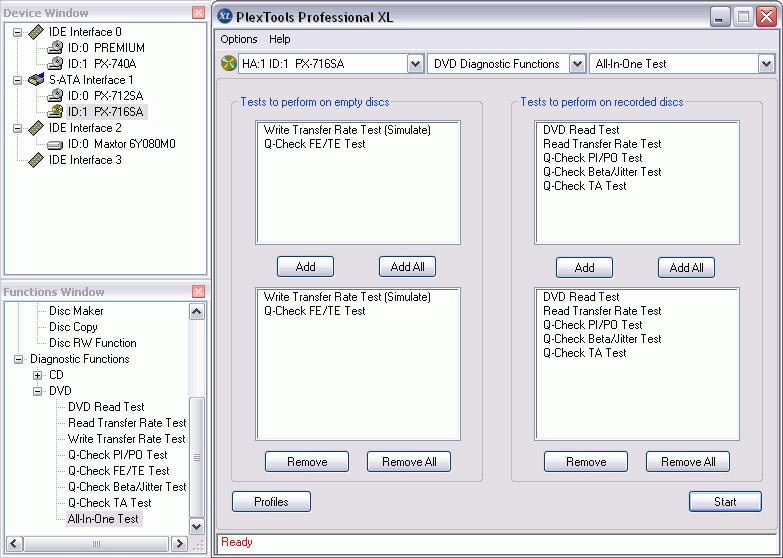Viewport: 783px width, 558px height.
Task: Minimize the PlexTools Professional XL window
Action: click(x=720, y=17)
